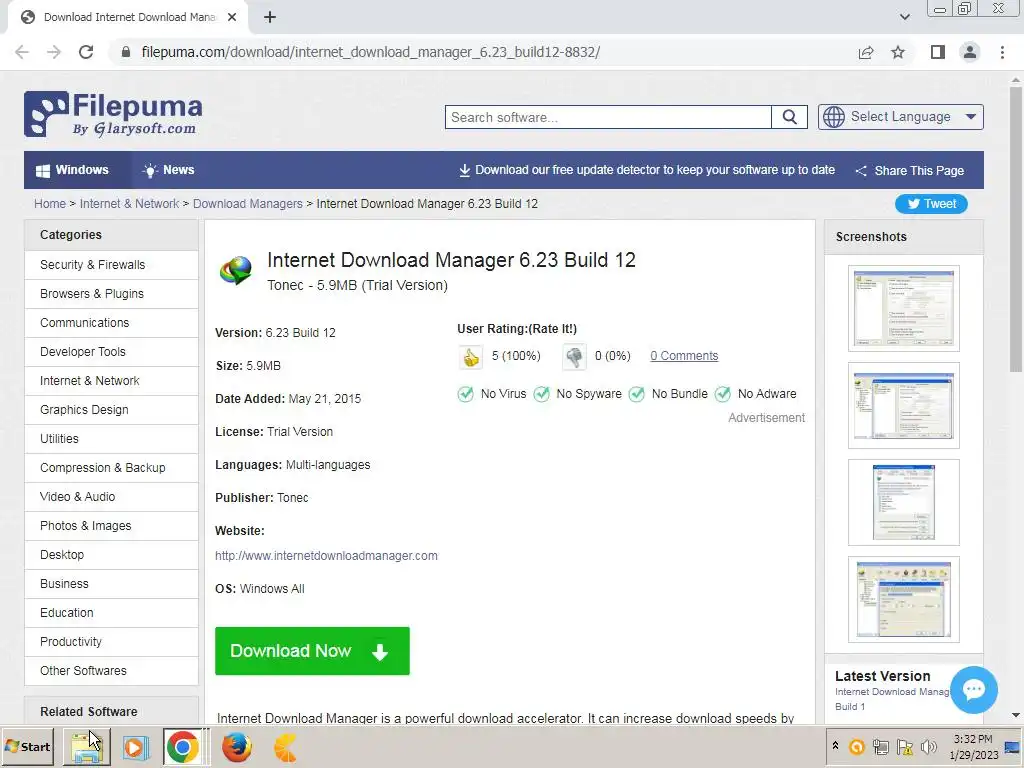This screenshot has height=768, width=1024.
Task: Go to Home breadcrumb
Action: click(50, 204)
